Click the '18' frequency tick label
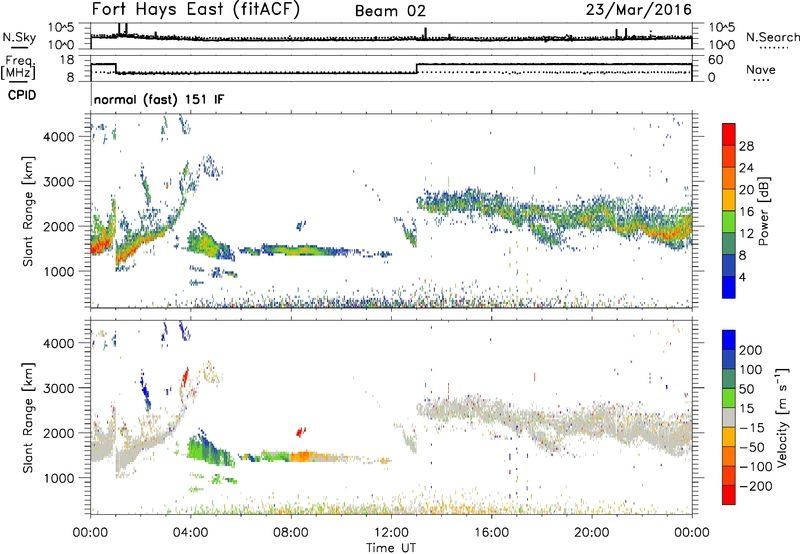Image resolution: width=800 pixels, height=554 pixels. 67,60
